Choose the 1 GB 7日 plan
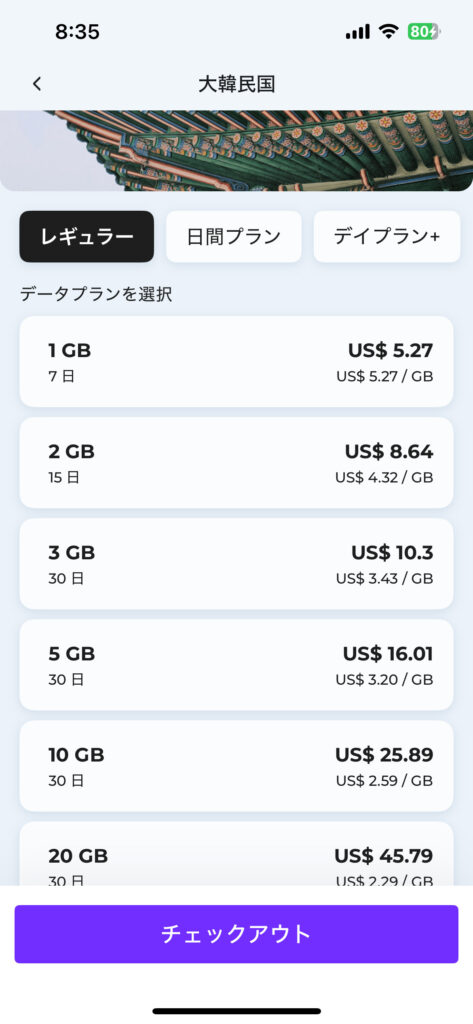473x1024 pixels. [x=236, y=362]
